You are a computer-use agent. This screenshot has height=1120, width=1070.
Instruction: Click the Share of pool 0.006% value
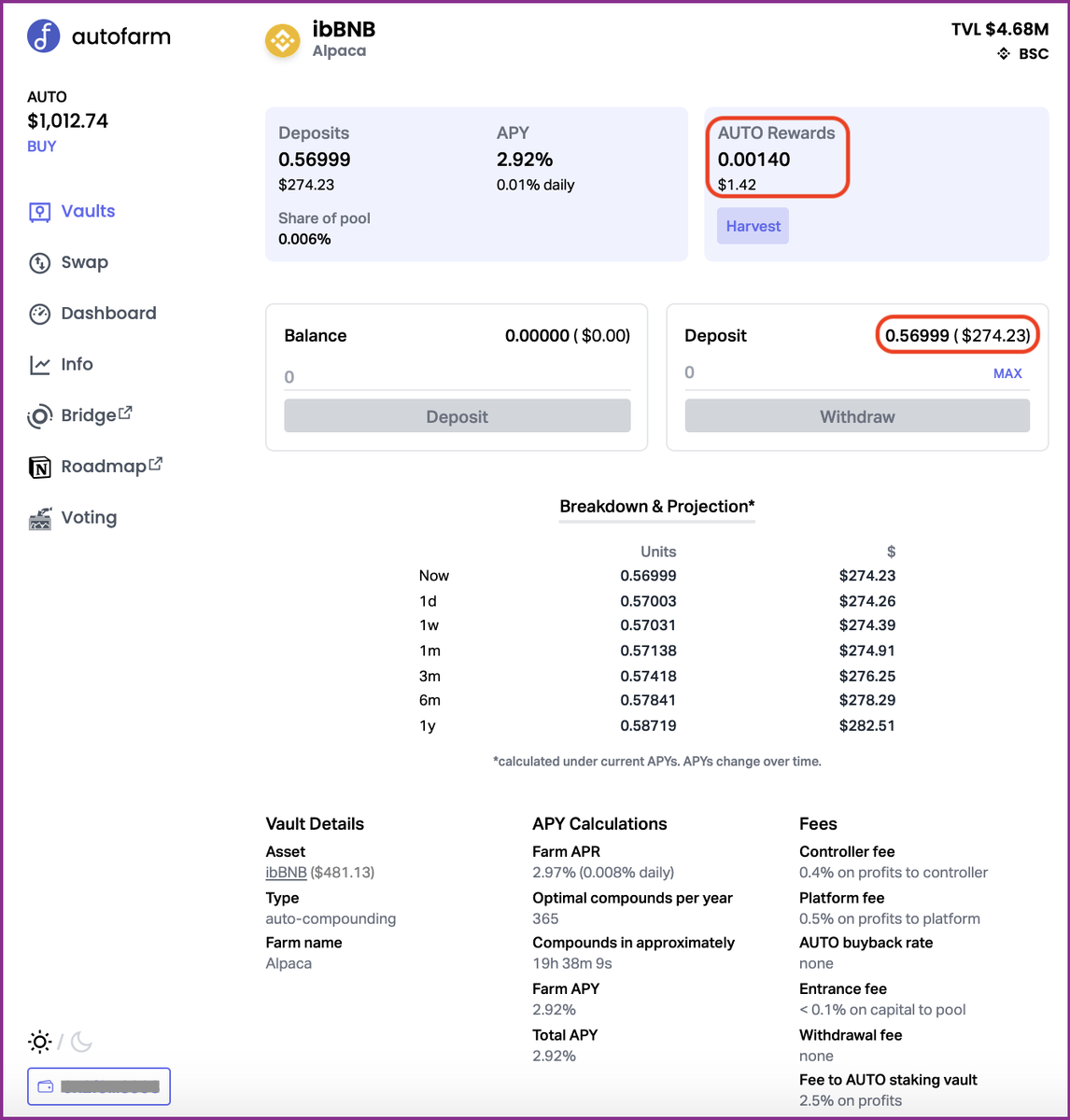pyautogui.click(x=304, y=239)
